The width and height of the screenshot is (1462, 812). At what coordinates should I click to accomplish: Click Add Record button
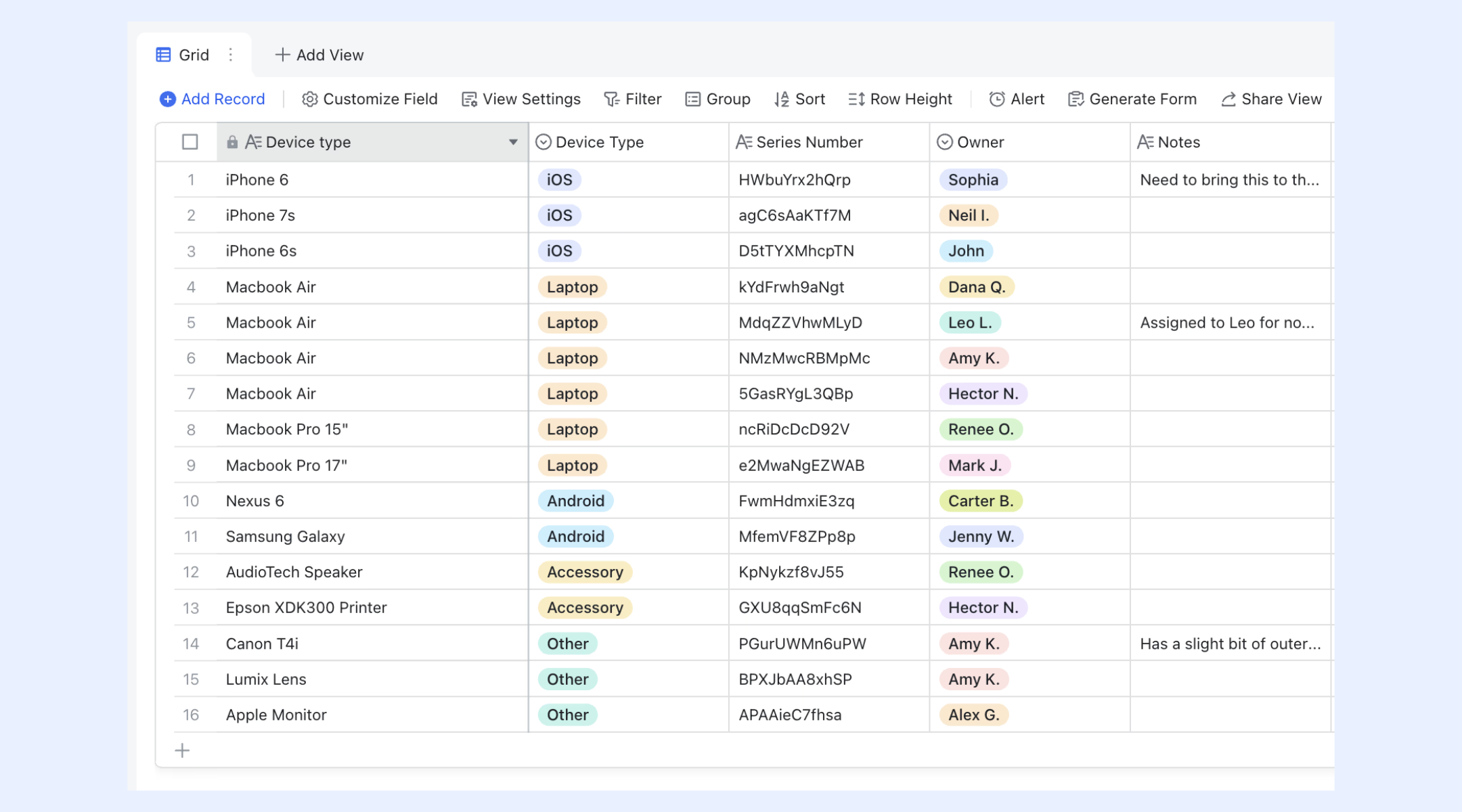coord(213,99)
